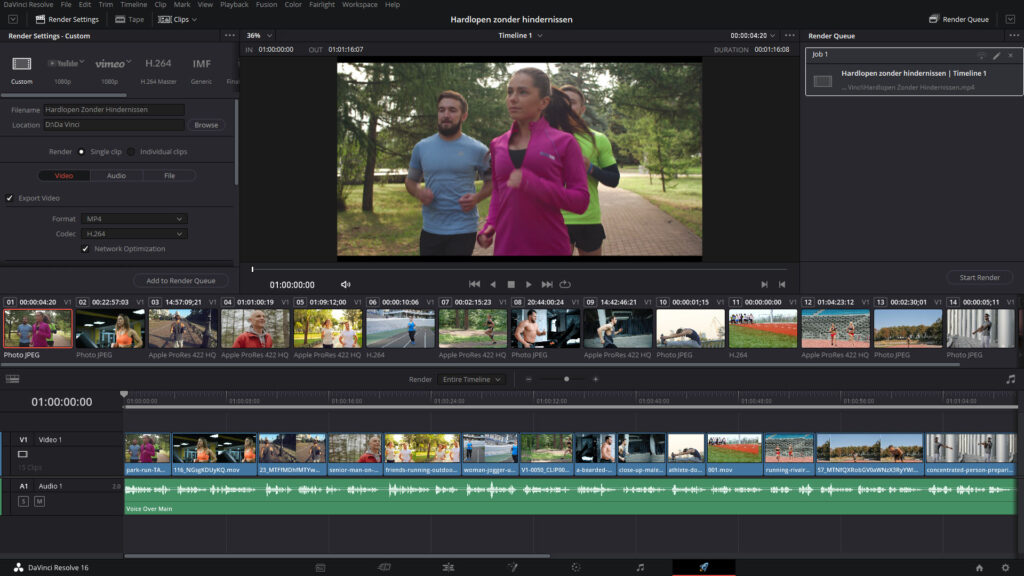Zoom out timeline with minus button
The image size is (1024, 576).
coord(528,379)
